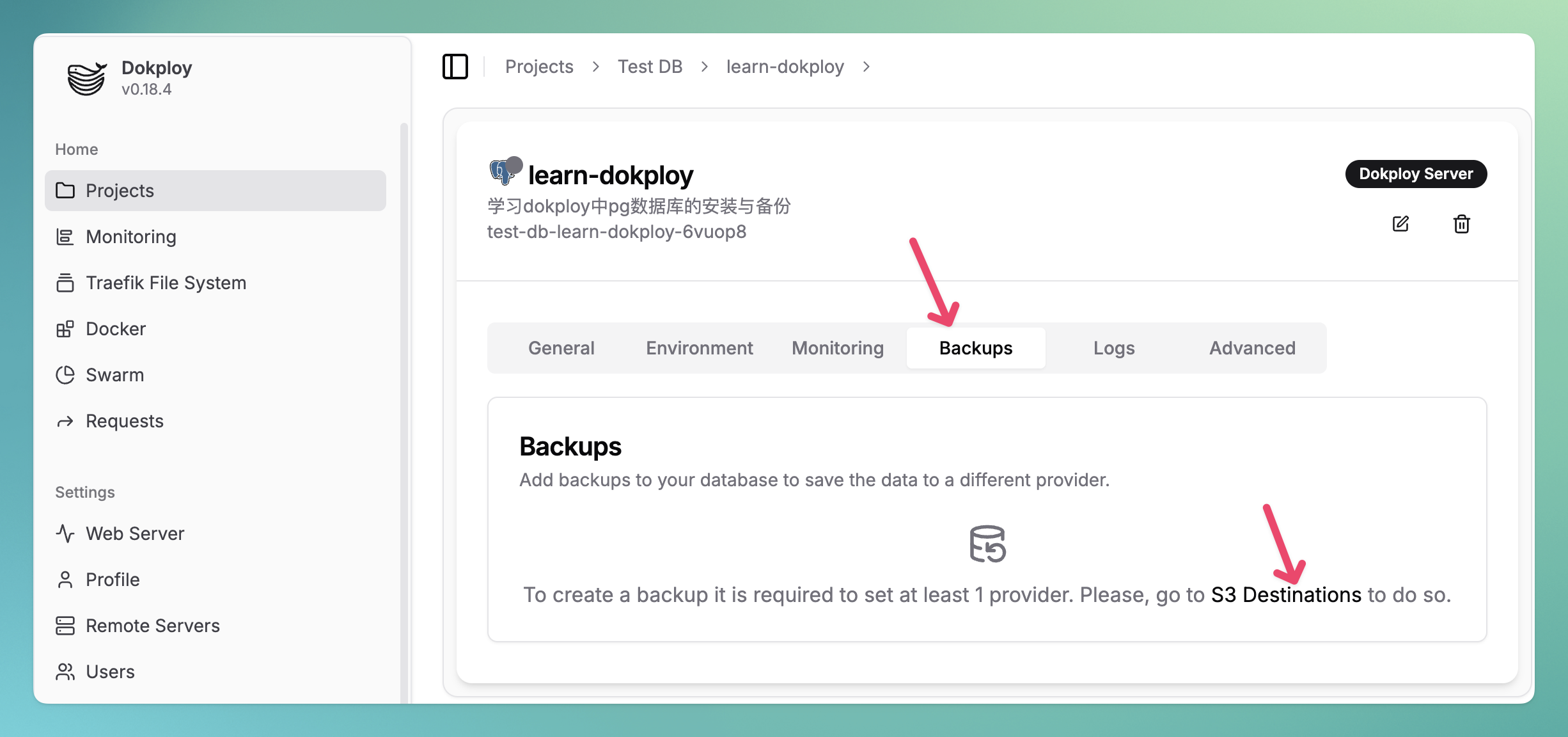Follow the S3 Destinations link
The width and height of the screenshot is (1568, 737).
coord(1286,595)
